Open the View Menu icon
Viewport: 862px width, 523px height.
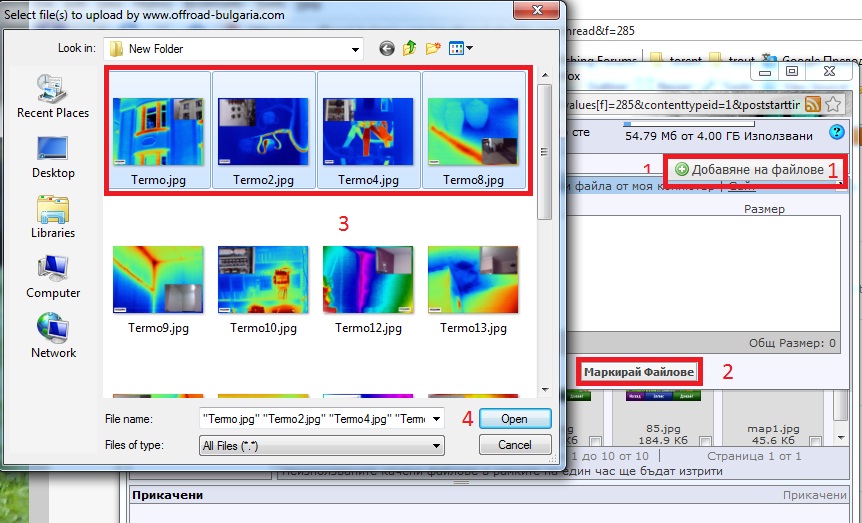point(456,48)
